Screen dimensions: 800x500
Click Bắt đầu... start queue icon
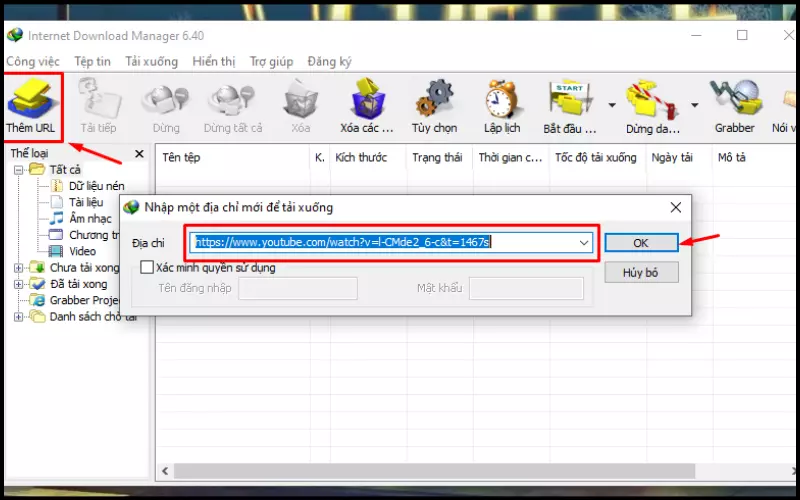(570, 98)
